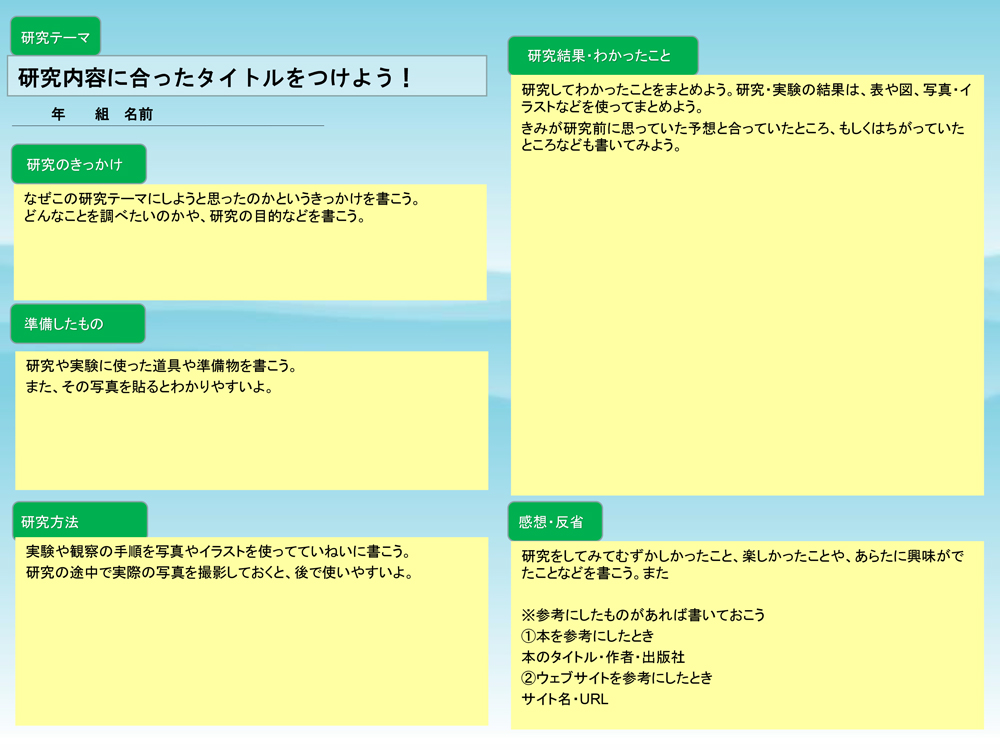1000x750 pixels.
Task: Click text ※参考にしたものがあれば書いておこう
Action: pos(643,615)
